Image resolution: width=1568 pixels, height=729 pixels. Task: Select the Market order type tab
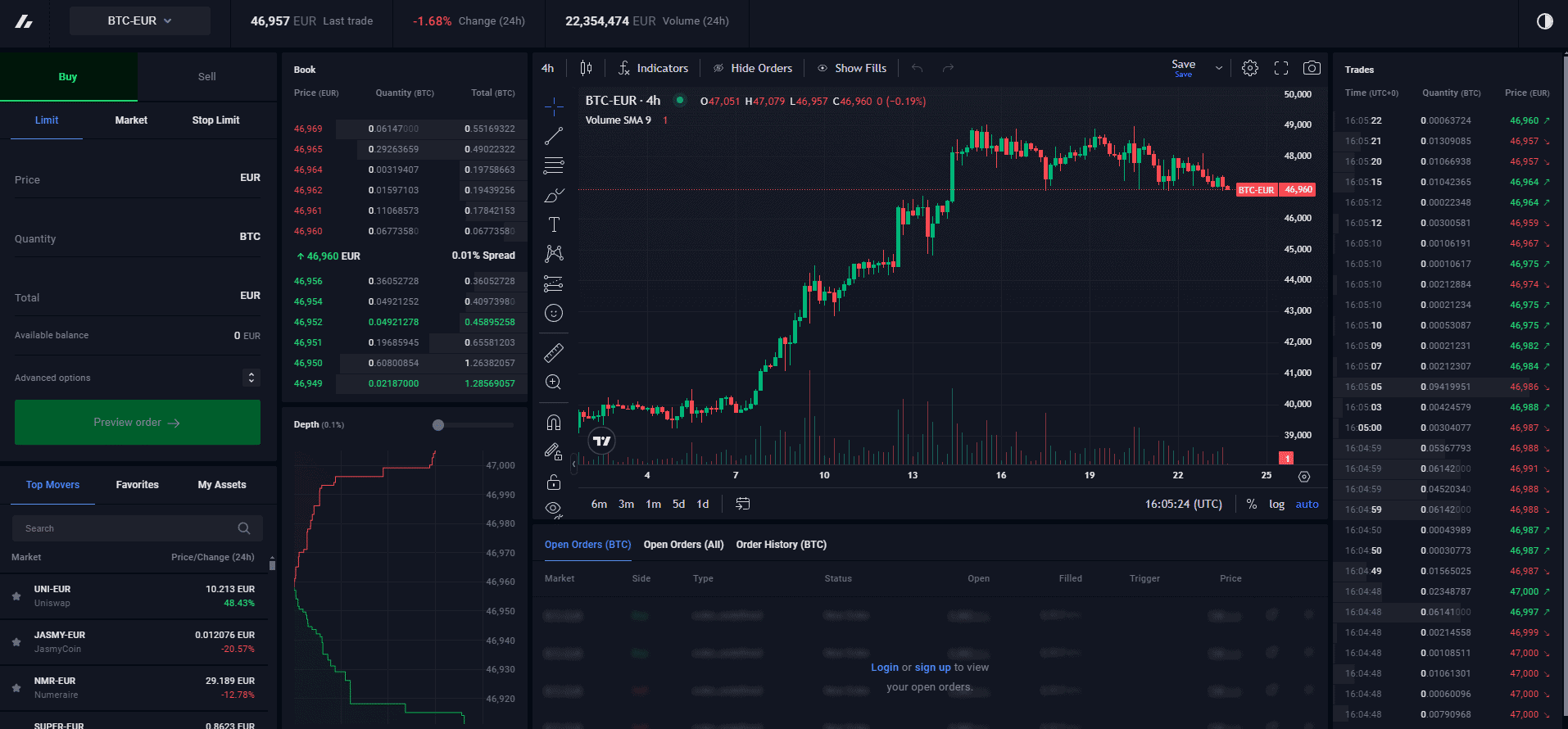tap(131, 120)
